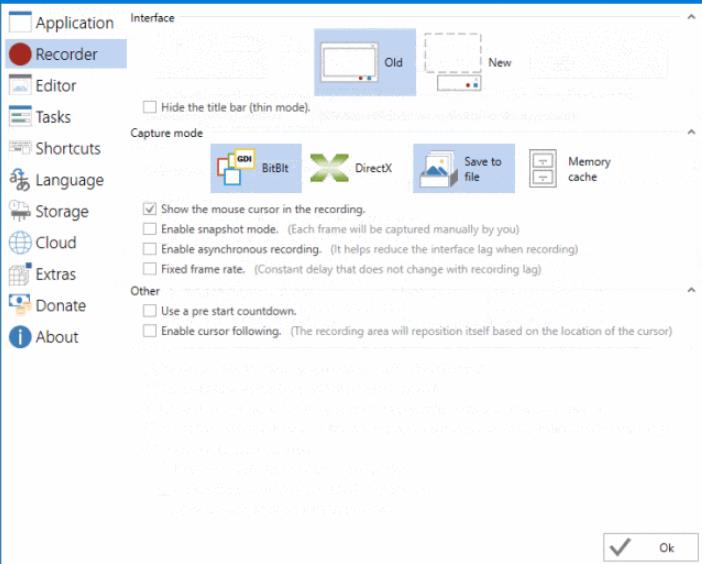
Task: Select the Recorder tab in sidebar
Action: 66,54
